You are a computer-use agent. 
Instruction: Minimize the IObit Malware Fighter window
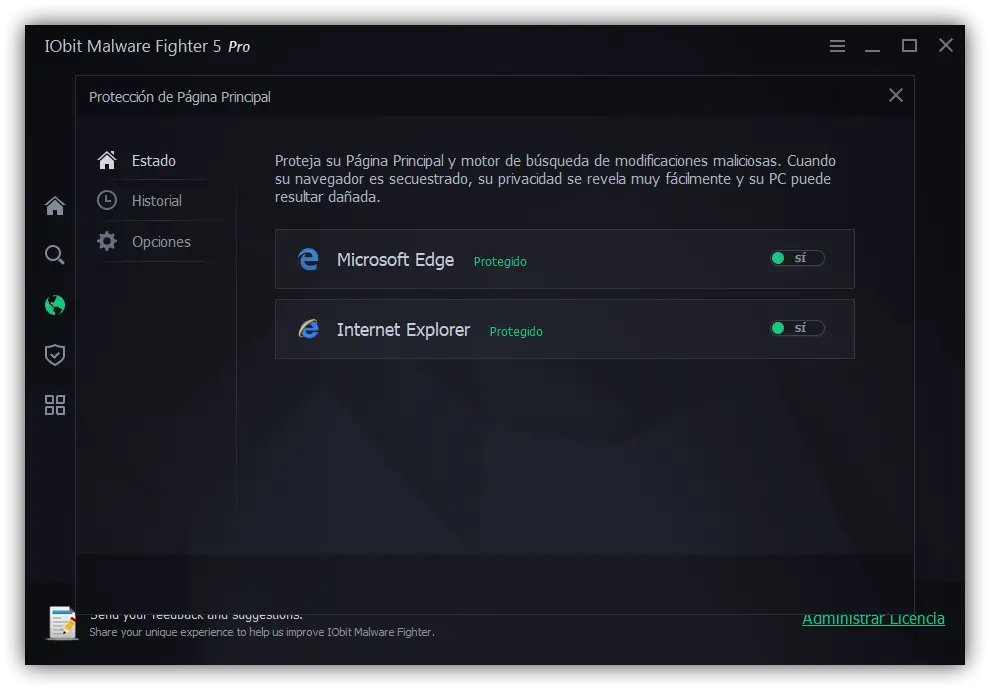(x=873, y=46)
